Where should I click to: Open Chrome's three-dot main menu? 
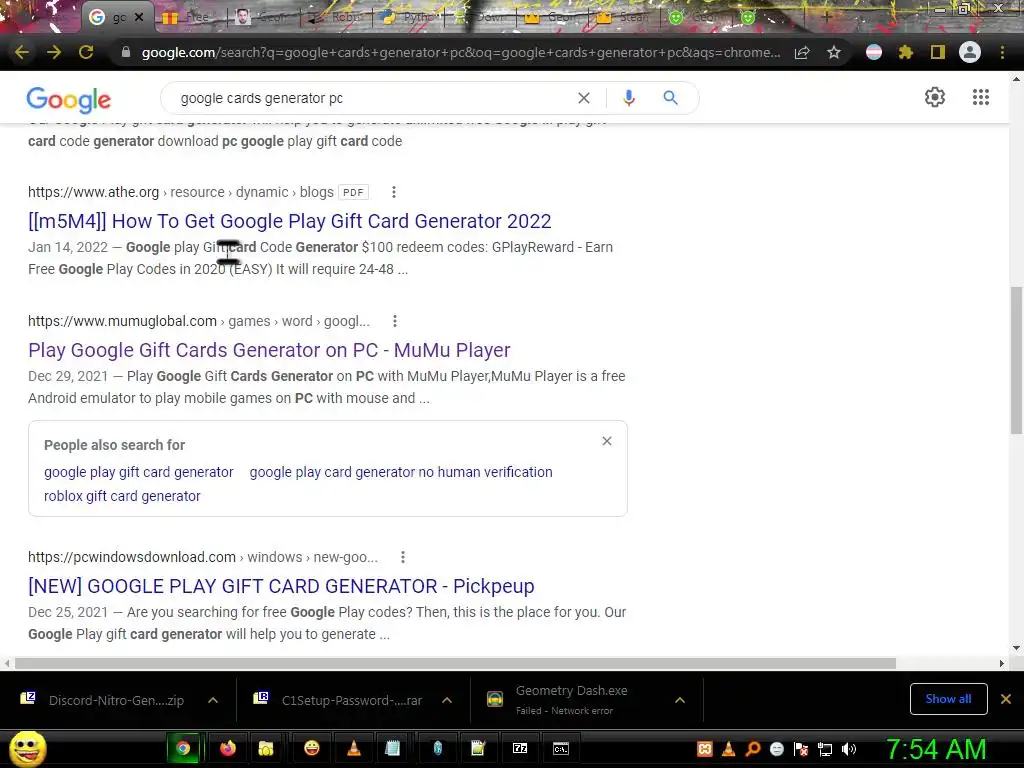point(1002,52)
